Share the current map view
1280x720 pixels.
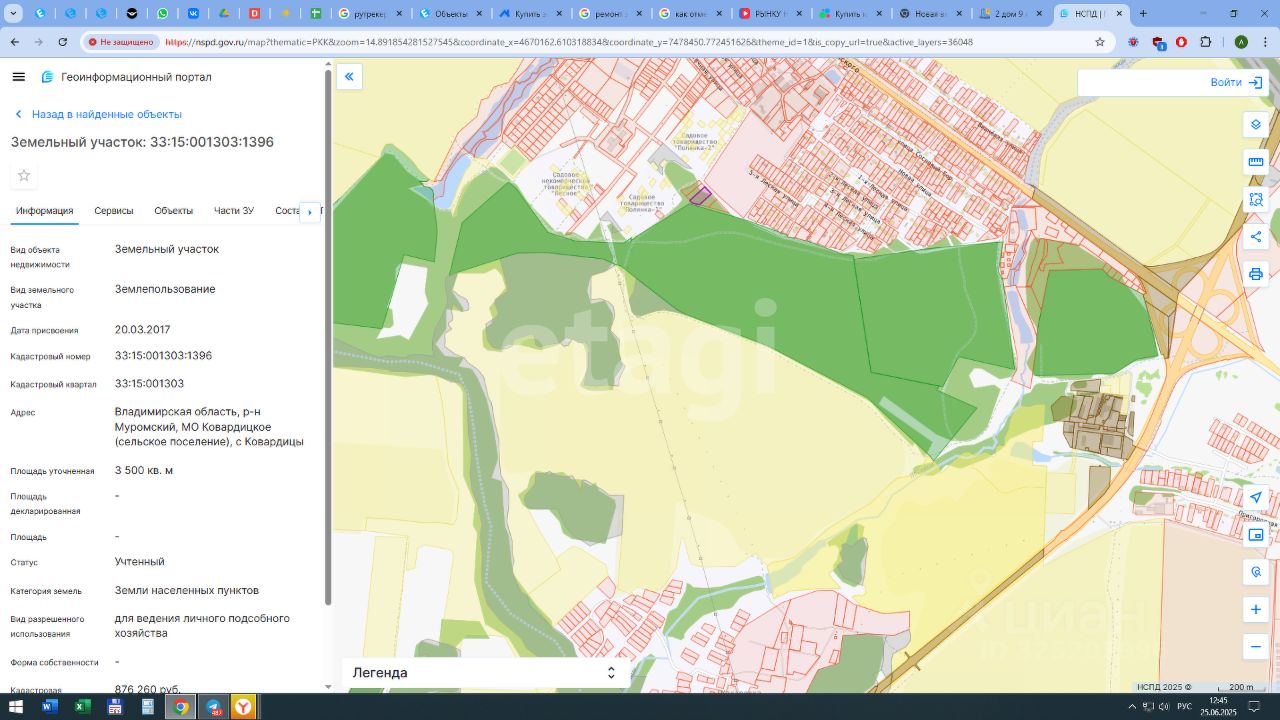coord(1256,237)
